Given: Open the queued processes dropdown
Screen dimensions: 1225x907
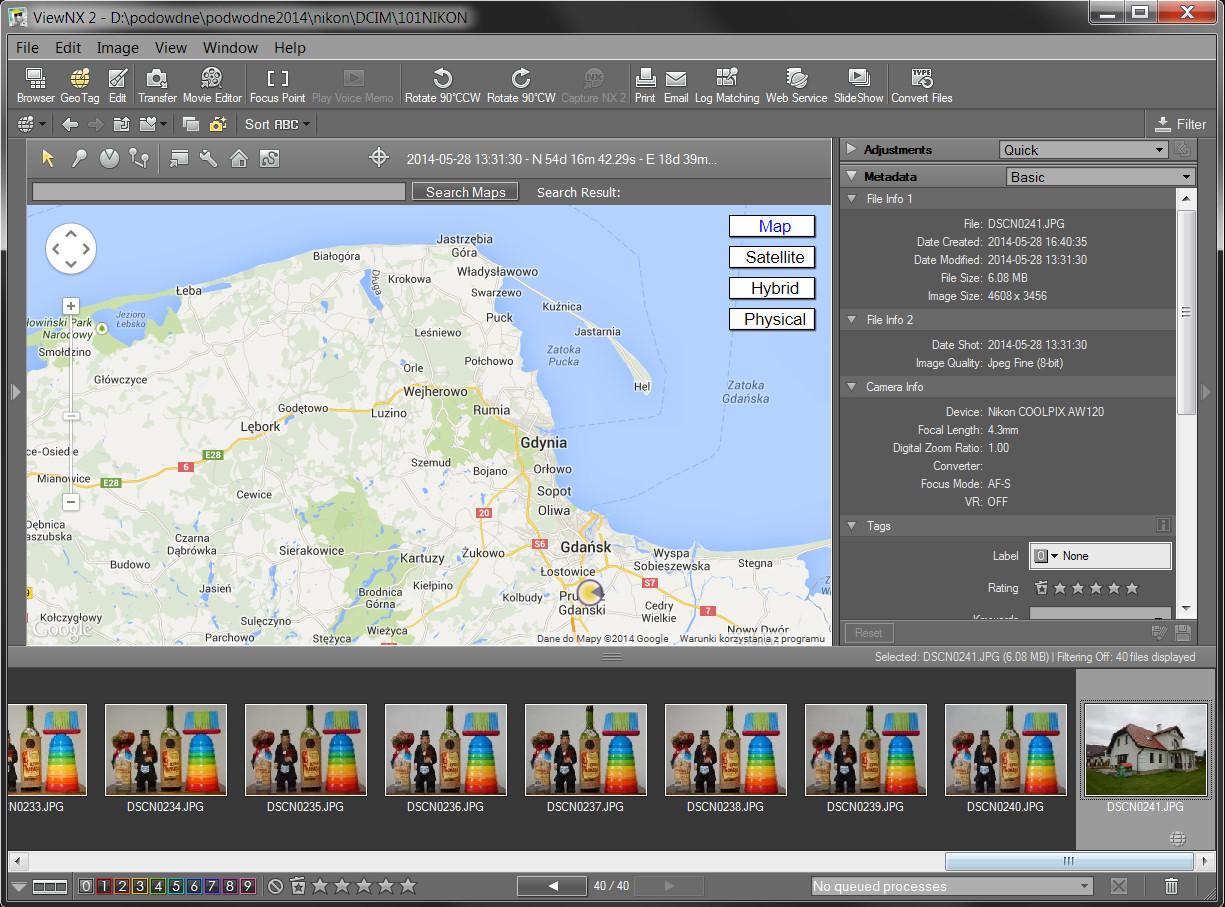Looking at the screenshot, I should pyautogui.click(x=952, y=886).
